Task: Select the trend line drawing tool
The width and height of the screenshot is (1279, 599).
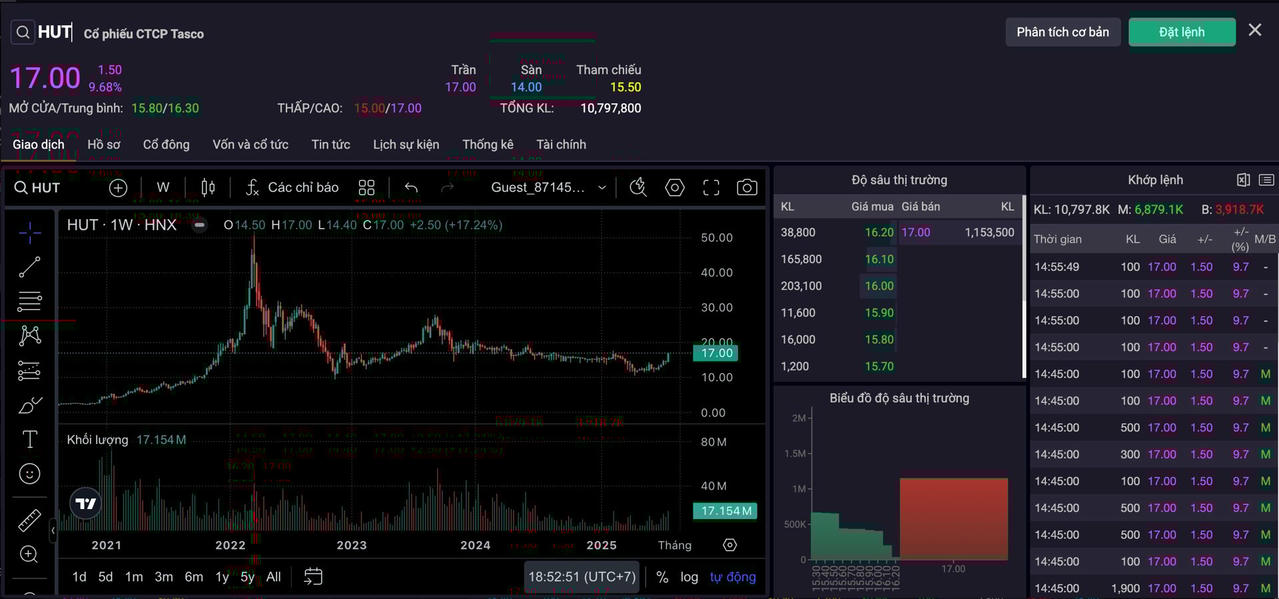Action: pyautogui.click(x=30, y=267)
